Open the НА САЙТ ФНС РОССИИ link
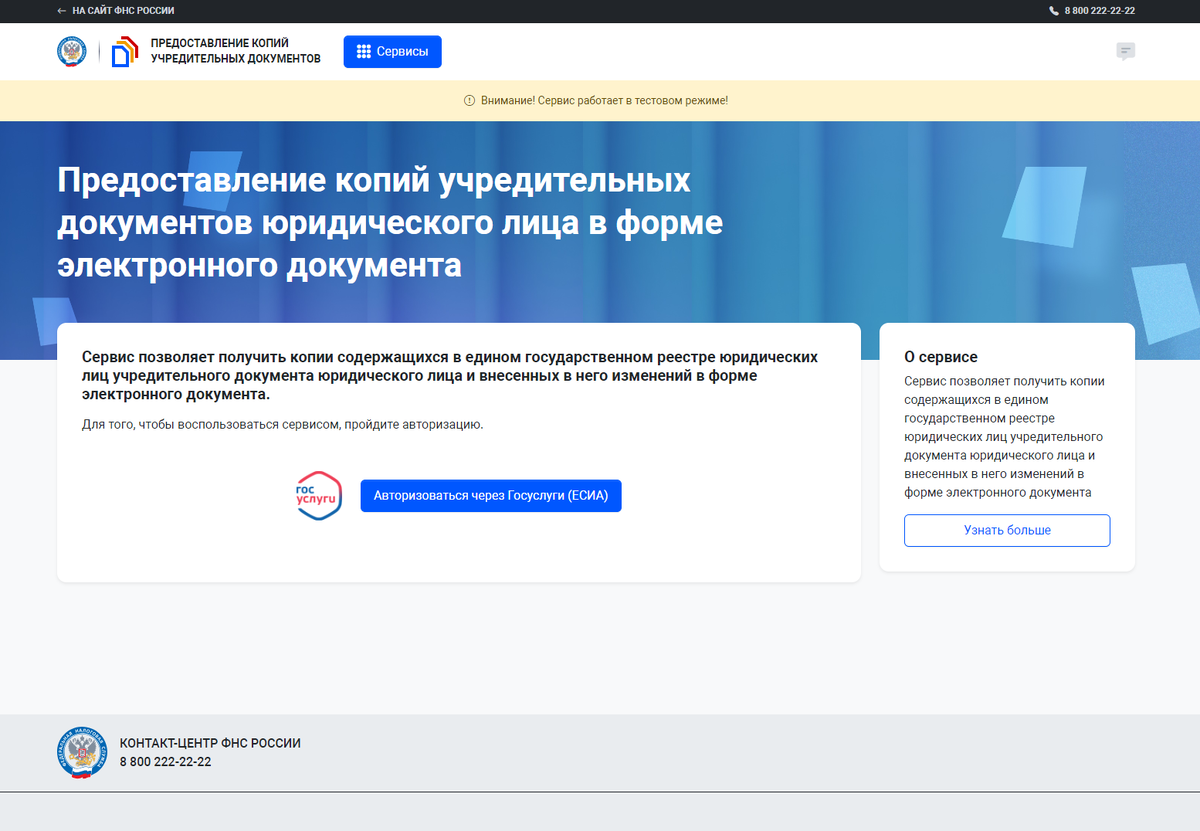Viewport: 1200px width, 831px height. coord(124,11)
